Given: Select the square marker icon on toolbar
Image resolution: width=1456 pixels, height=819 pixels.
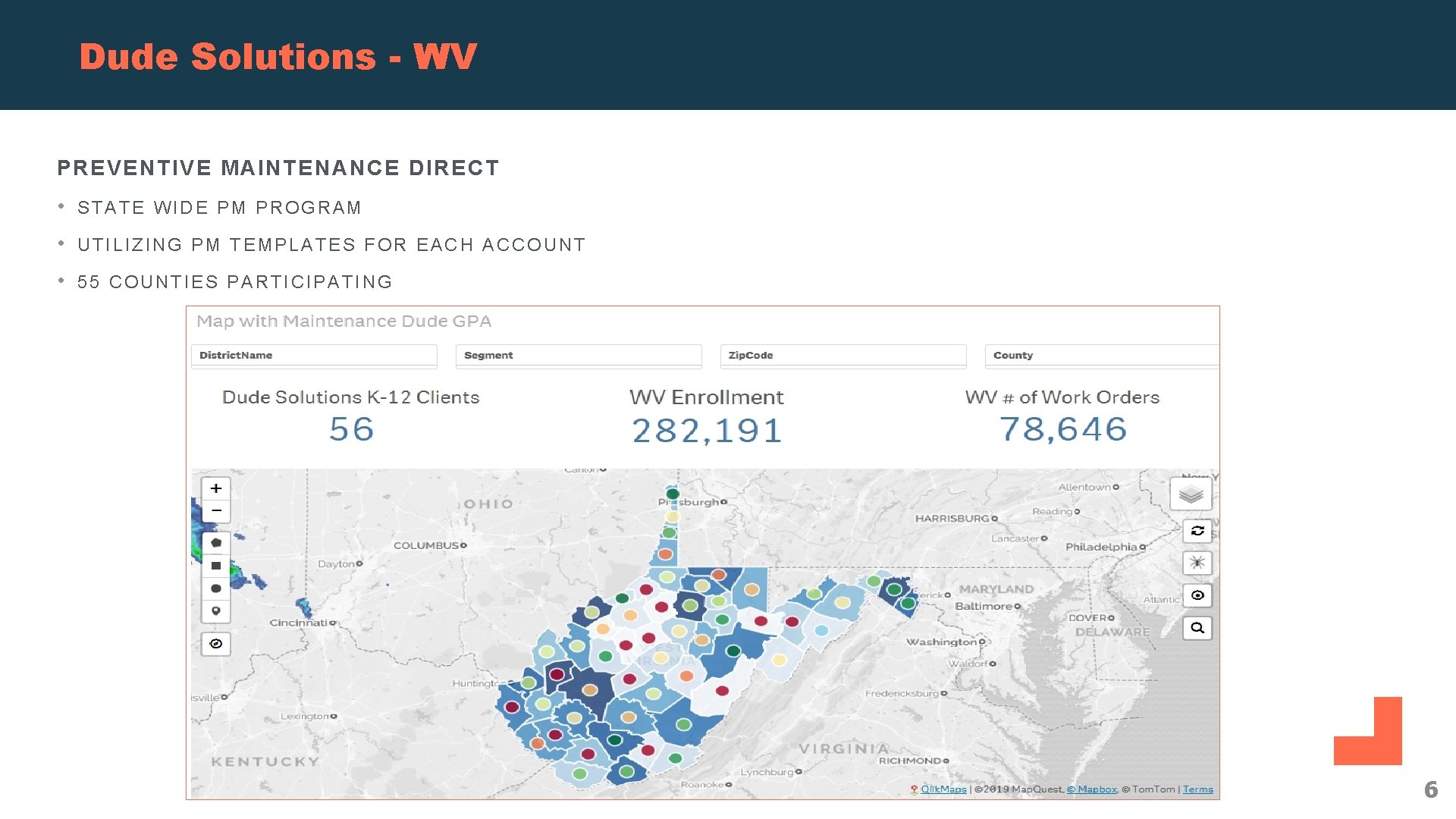Looking at the screenshot, I should (x=216, y=567).
